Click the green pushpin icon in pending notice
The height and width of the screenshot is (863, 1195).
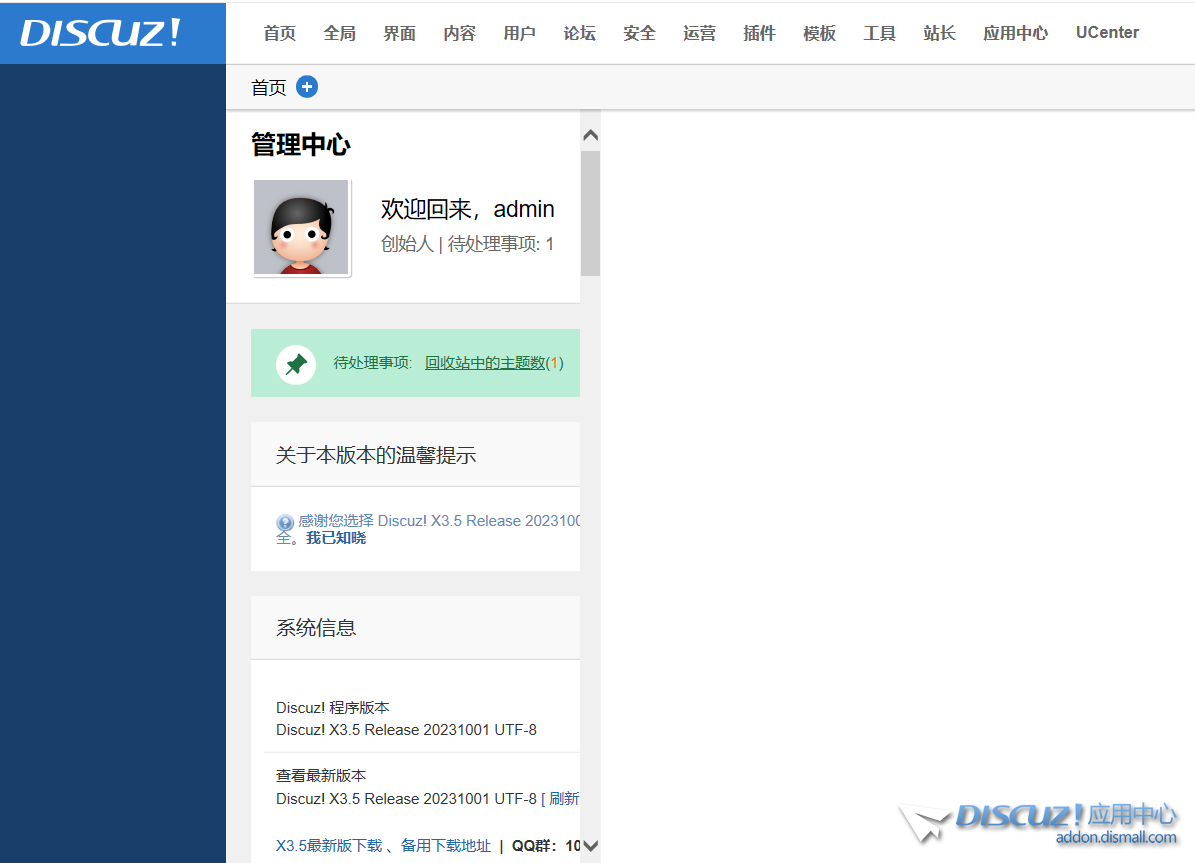pos(296,364)
